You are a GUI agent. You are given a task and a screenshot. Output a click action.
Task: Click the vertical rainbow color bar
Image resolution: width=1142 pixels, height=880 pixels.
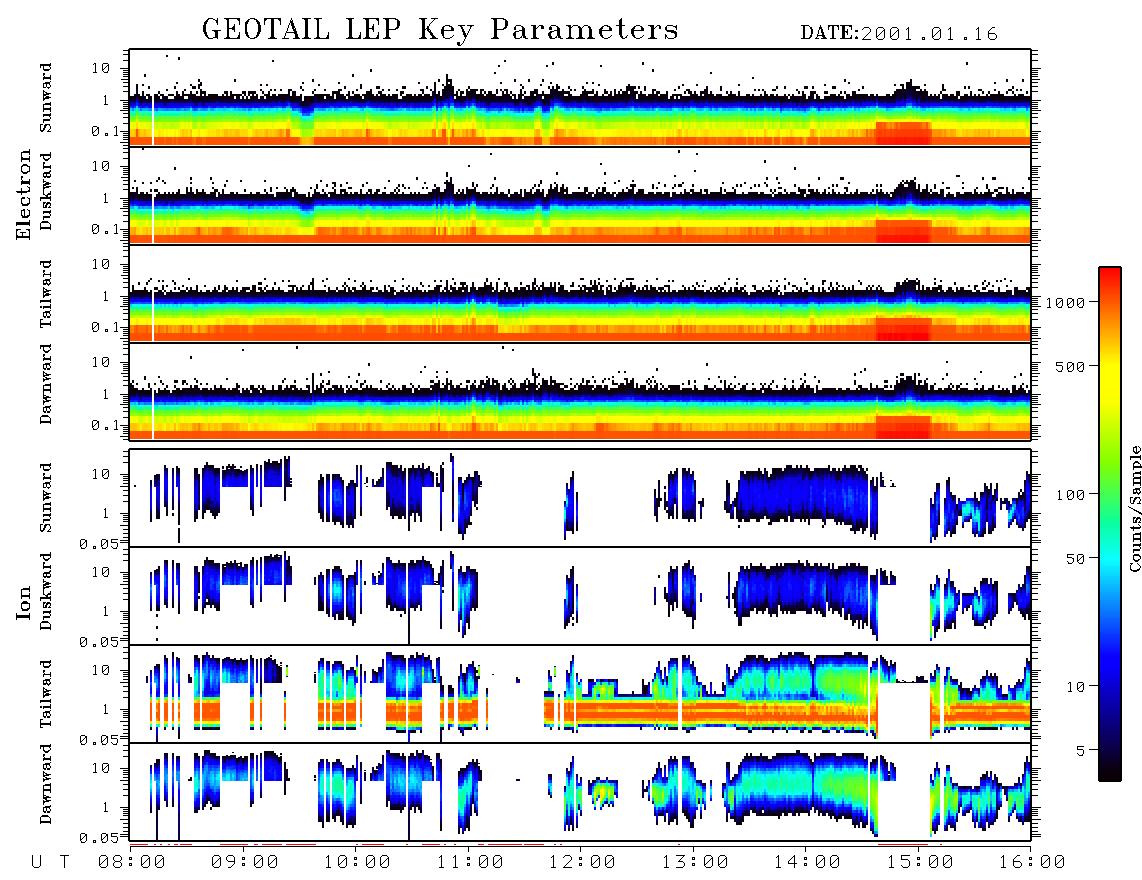click(1109, 524)
